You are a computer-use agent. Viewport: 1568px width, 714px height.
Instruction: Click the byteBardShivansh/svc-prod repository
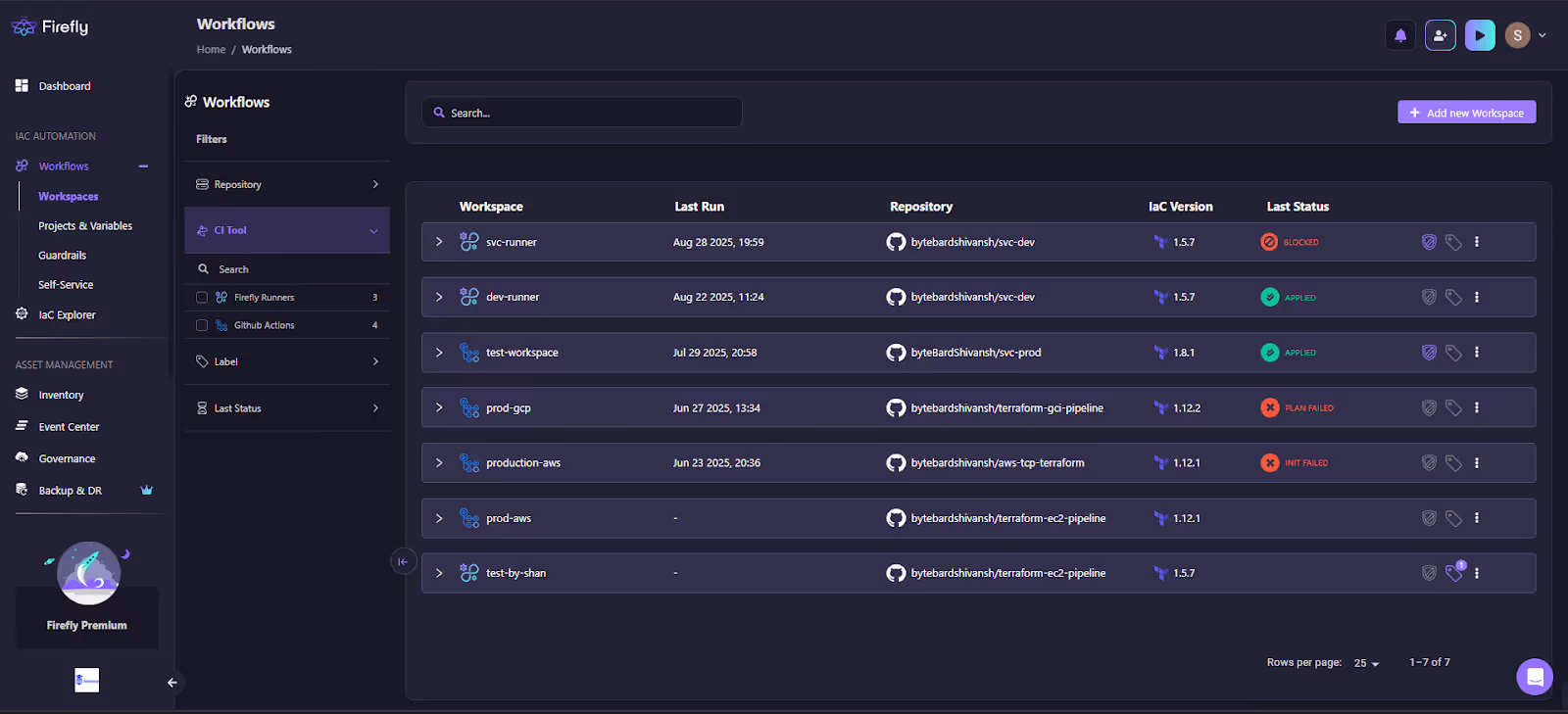pos(975,353)
